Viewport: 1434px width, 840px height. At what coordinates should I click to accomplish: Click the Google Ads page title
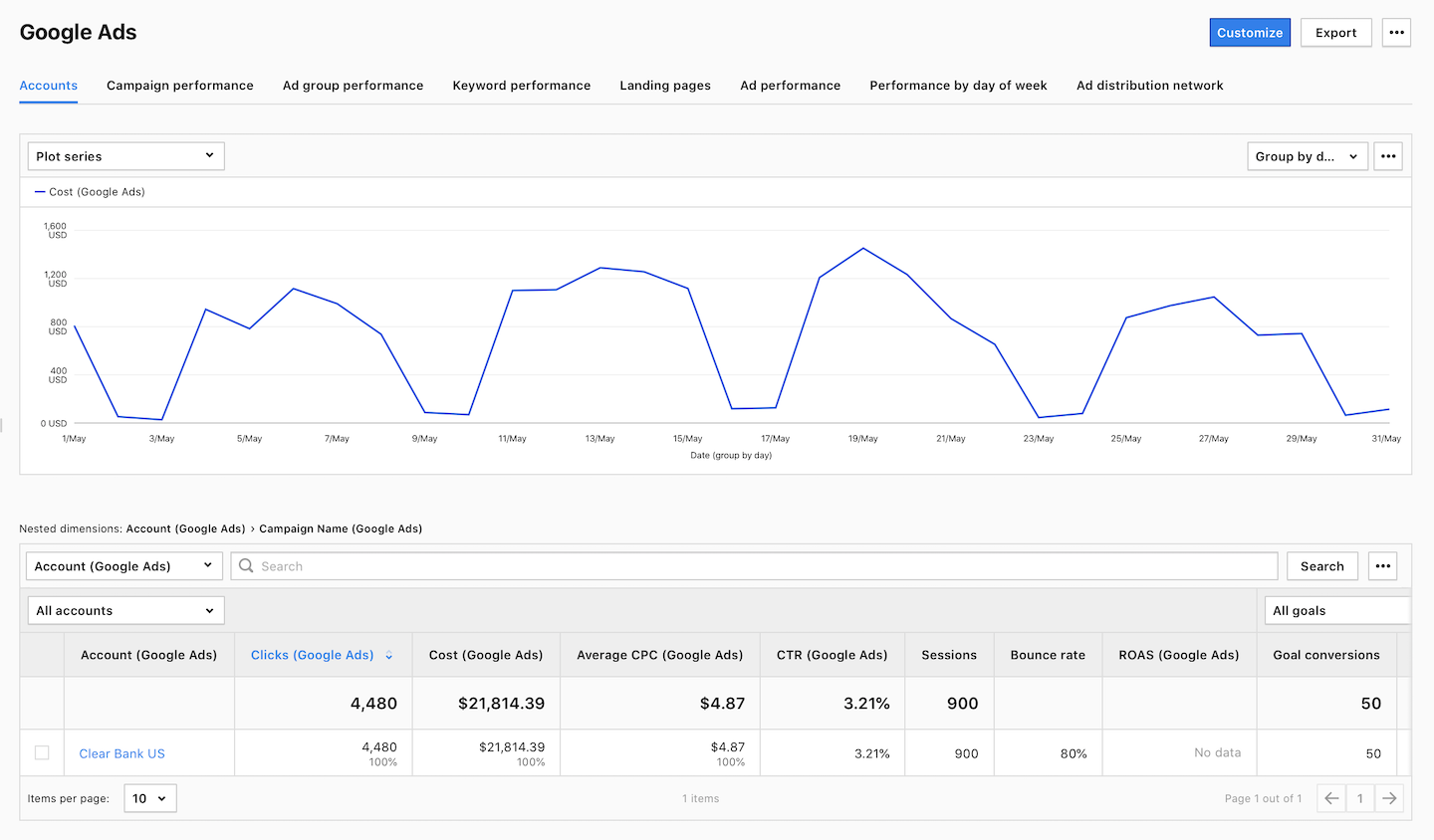(x=79, y=32)
